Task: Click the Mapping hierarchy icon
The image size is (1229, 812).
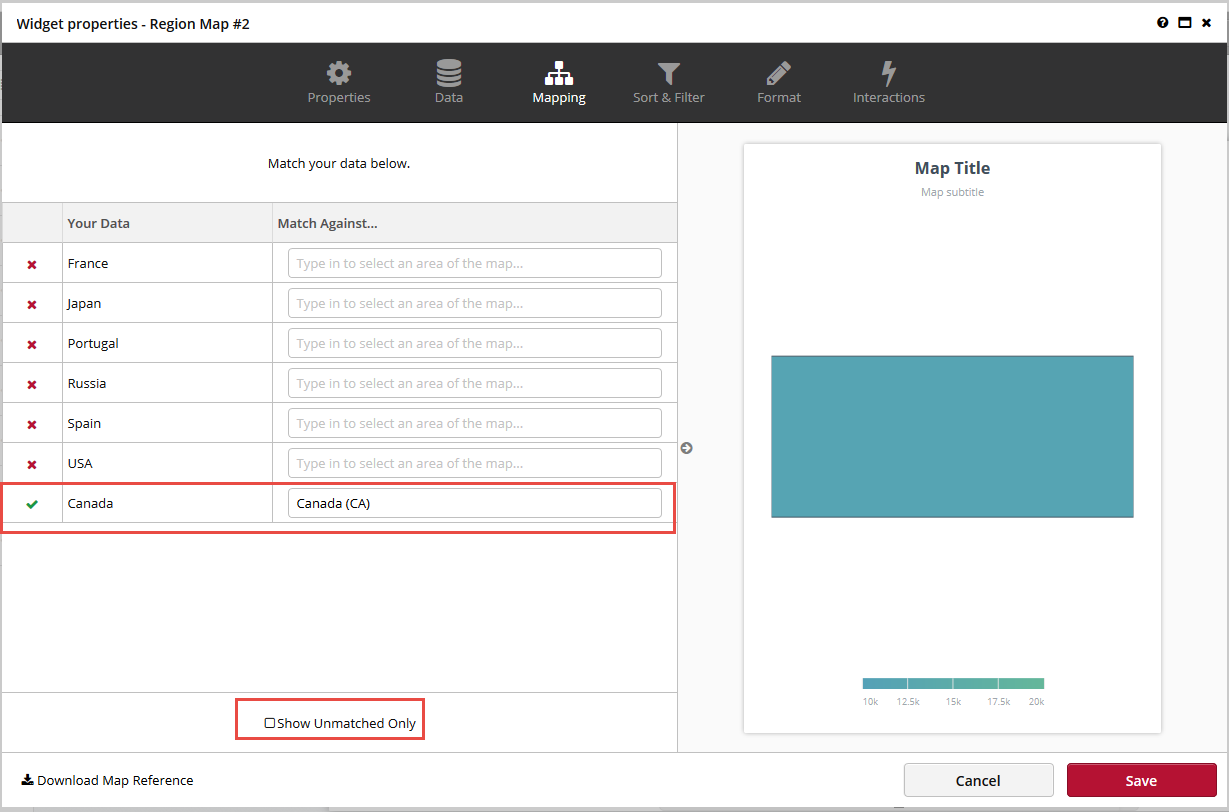Action: 558,72
